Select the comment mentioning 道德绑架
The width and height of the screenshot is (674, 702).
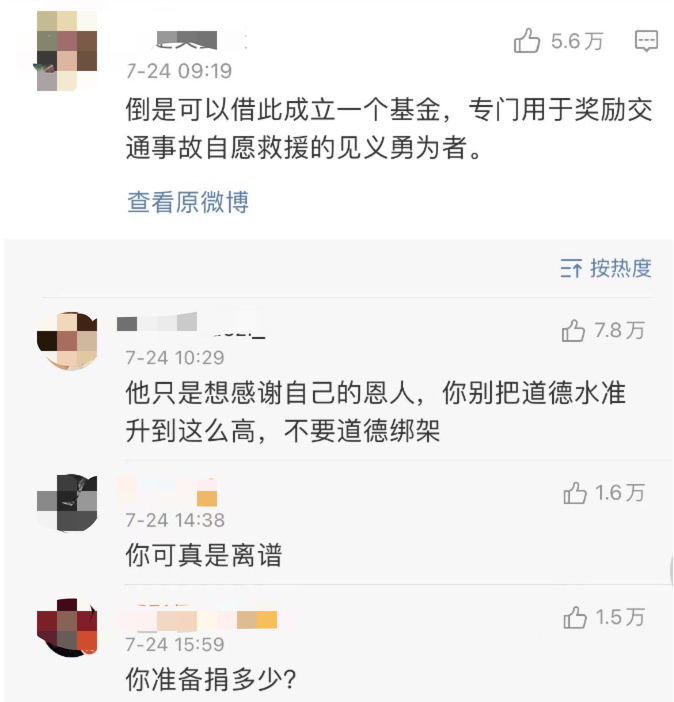point(375,411)
